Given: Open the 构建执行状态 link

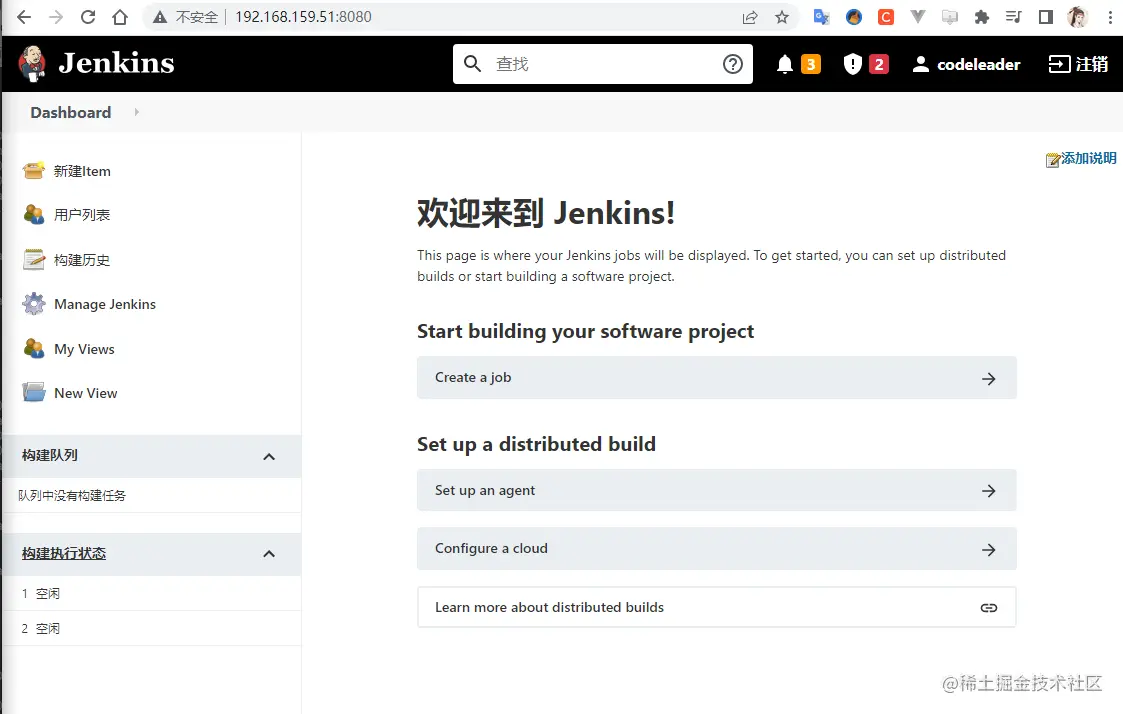Looking at the screenshot, I should click(64, 554).
